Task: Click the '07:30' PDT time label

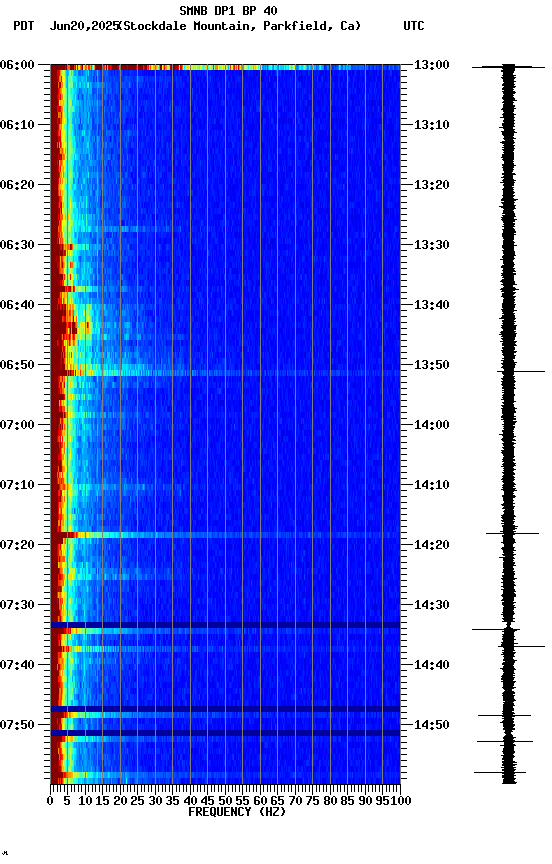Action: pyautogui.click(x=17, y=606)
